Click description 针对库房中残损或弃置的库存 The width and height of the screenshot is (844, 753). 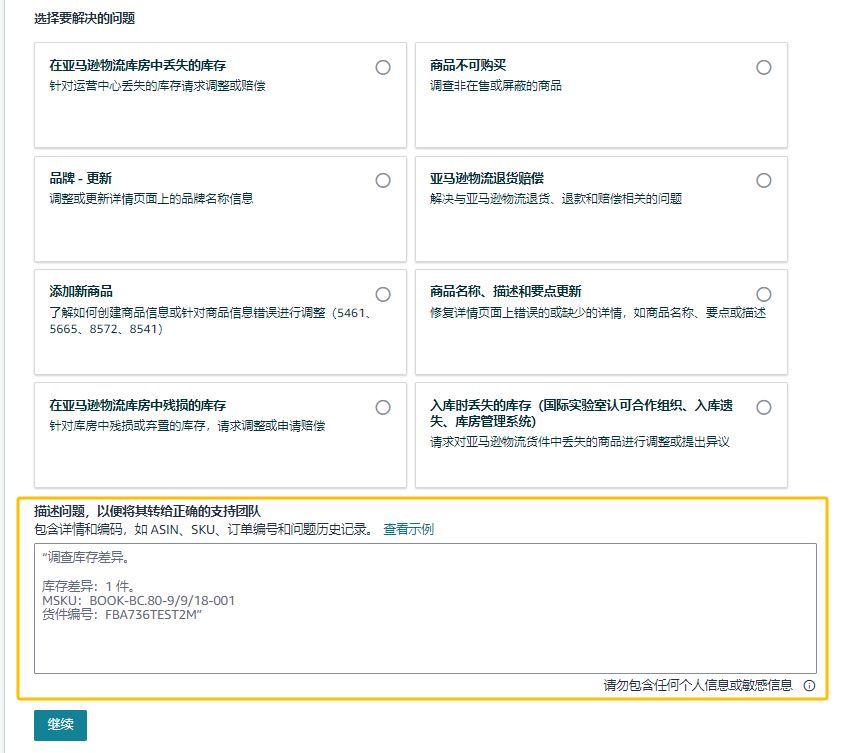187,426
